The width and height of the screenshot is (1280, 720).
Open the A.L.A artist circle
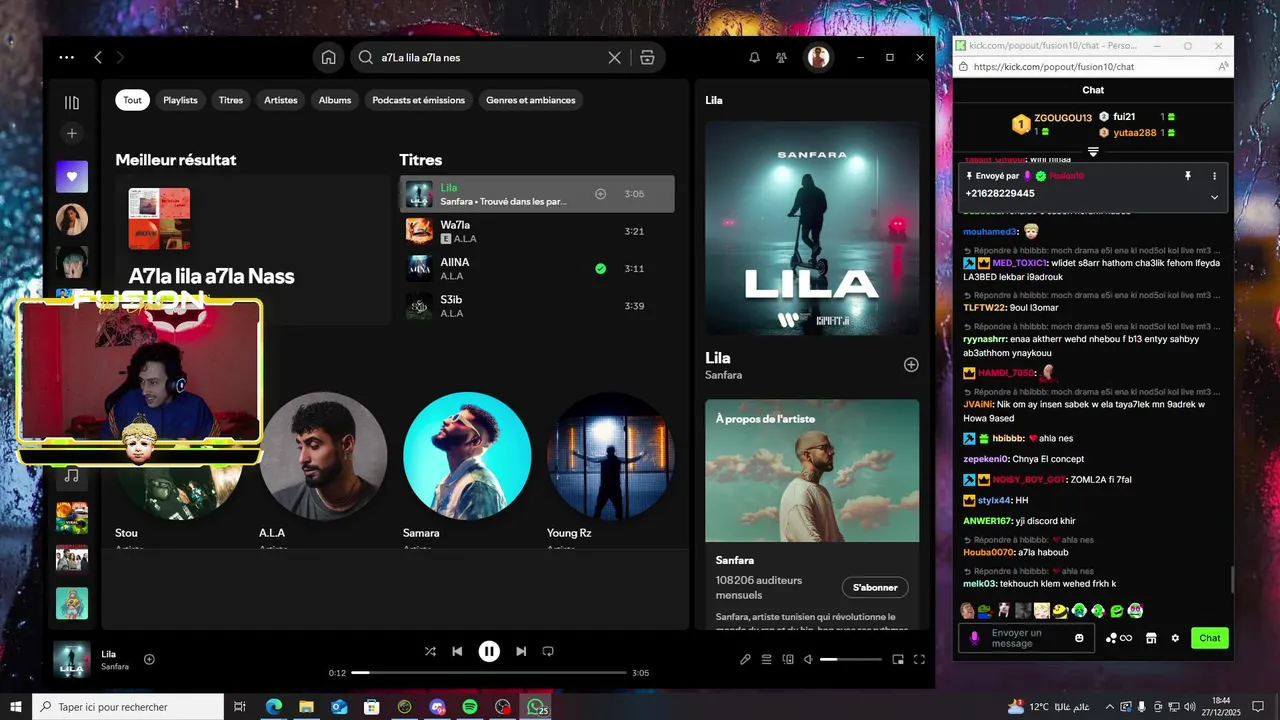[x=323, y=456]
